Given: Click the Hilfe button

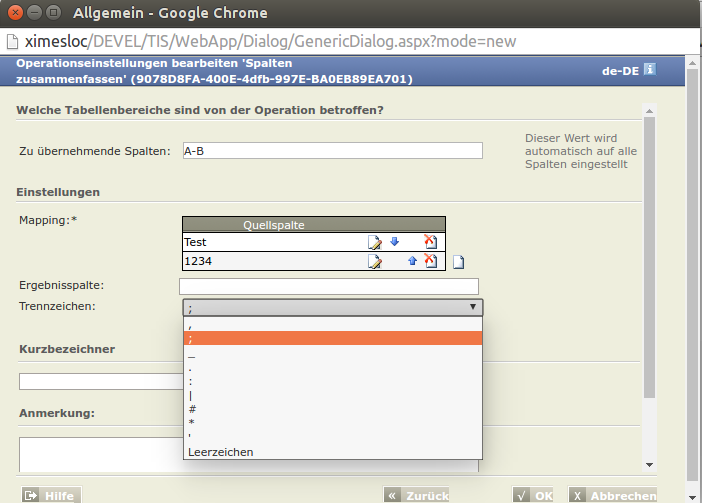Looking at the screenshot, I should 51,495.
